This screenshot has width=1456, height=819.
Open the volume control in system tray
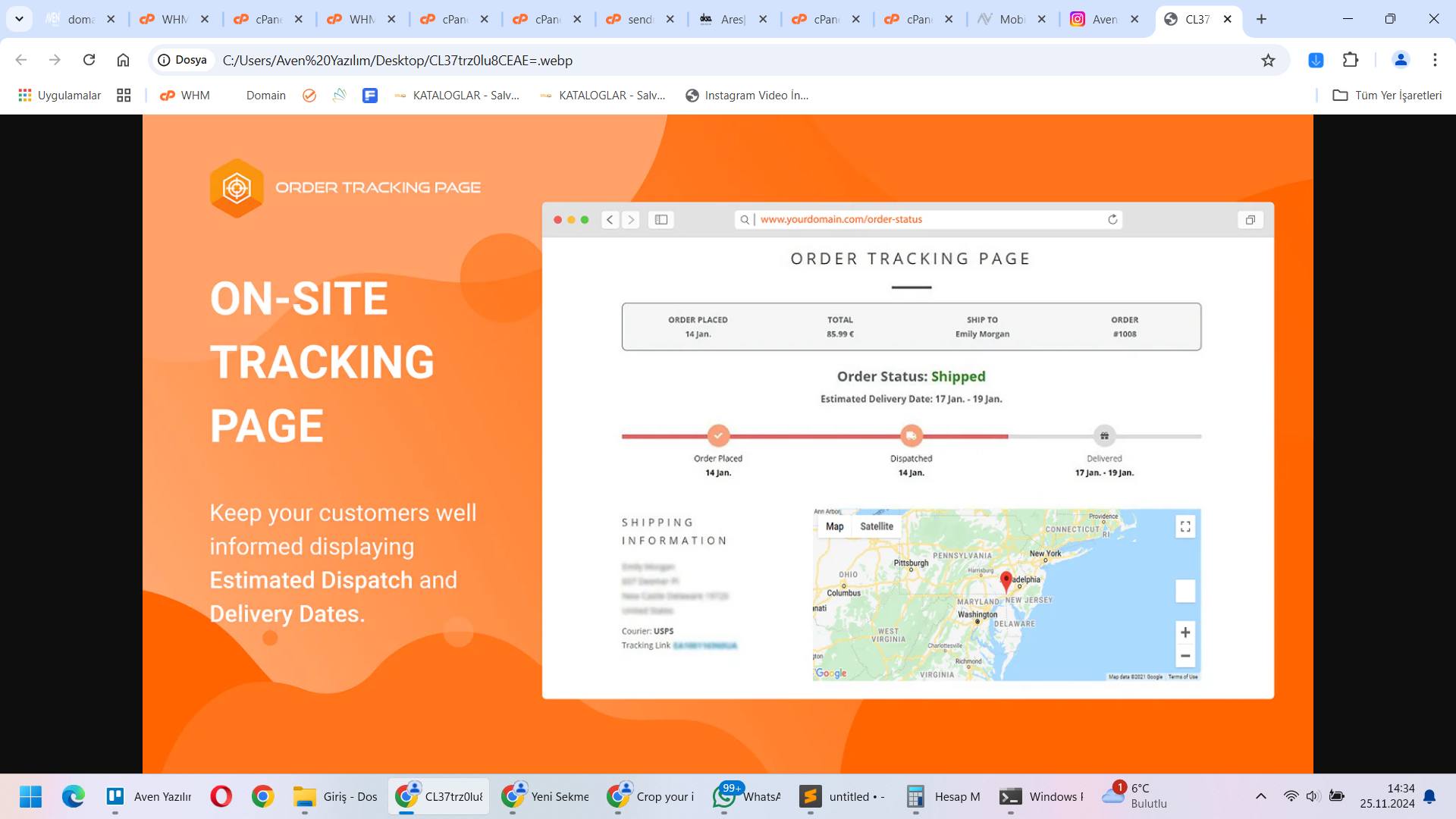click(x=1313, y=796)
